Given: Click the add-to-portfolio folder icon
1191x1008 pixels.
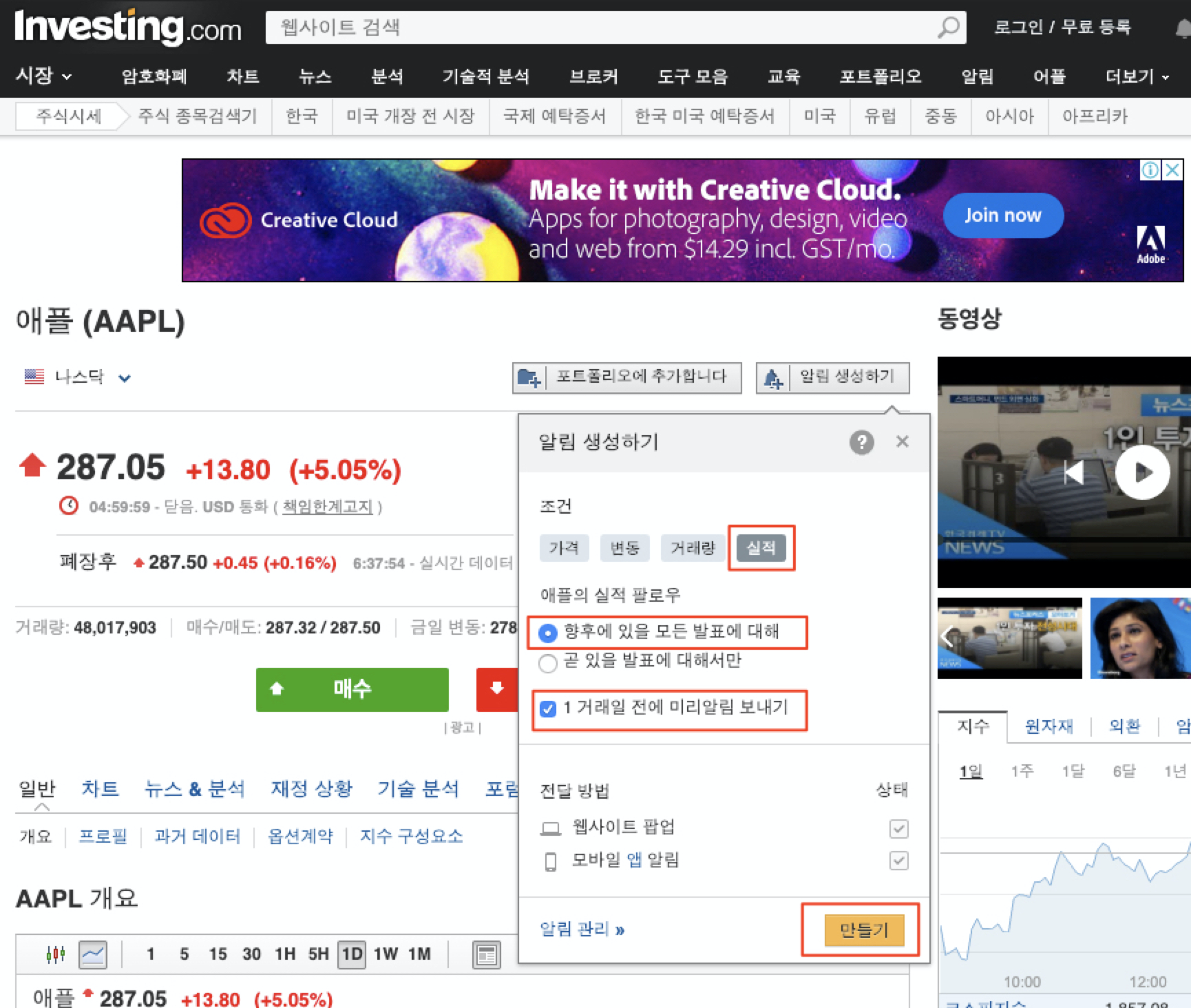Looking at the screenshot, I should click(x=529, y=377).
